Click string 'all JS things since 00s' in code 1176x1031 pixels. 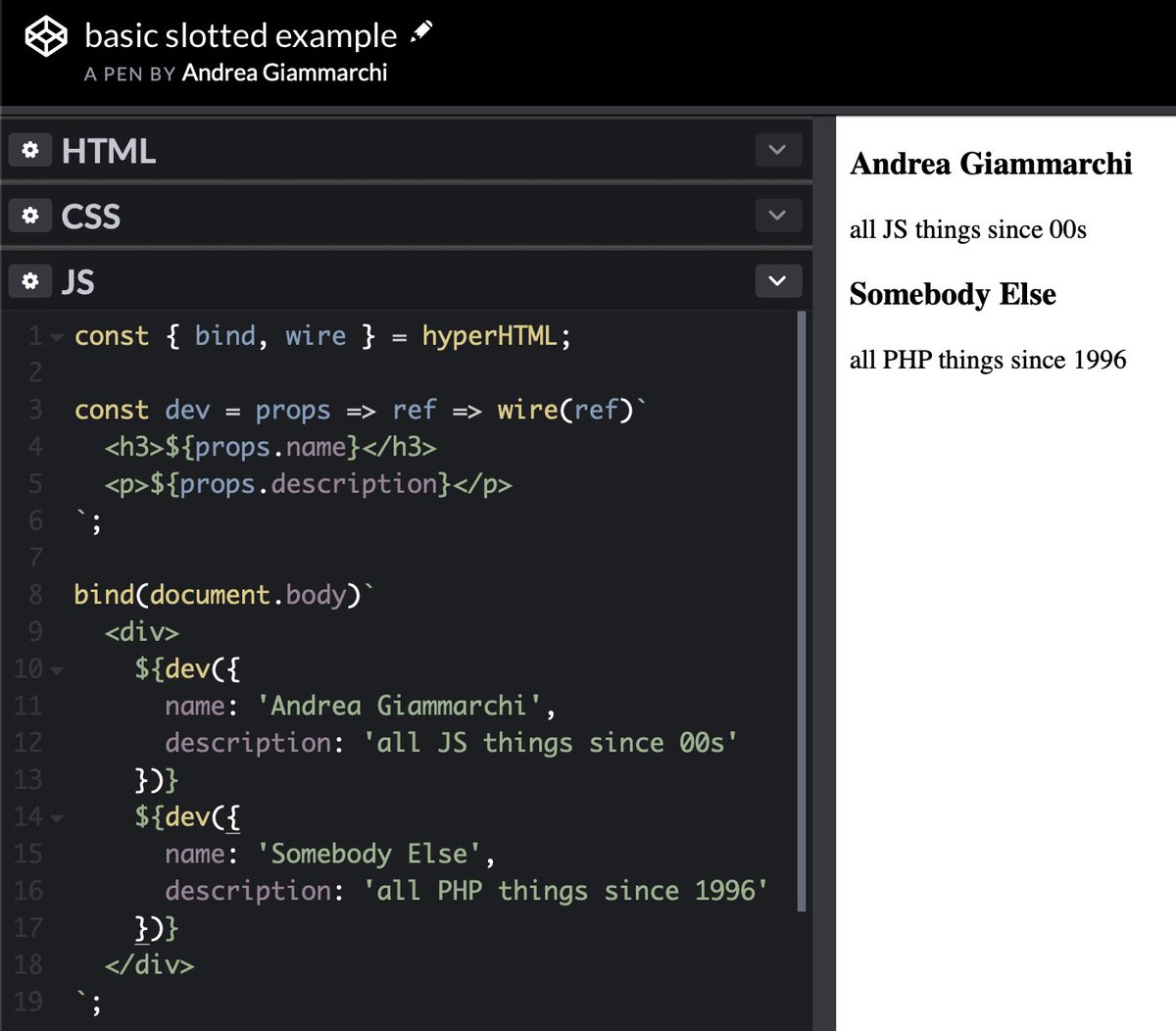point(550,743)
